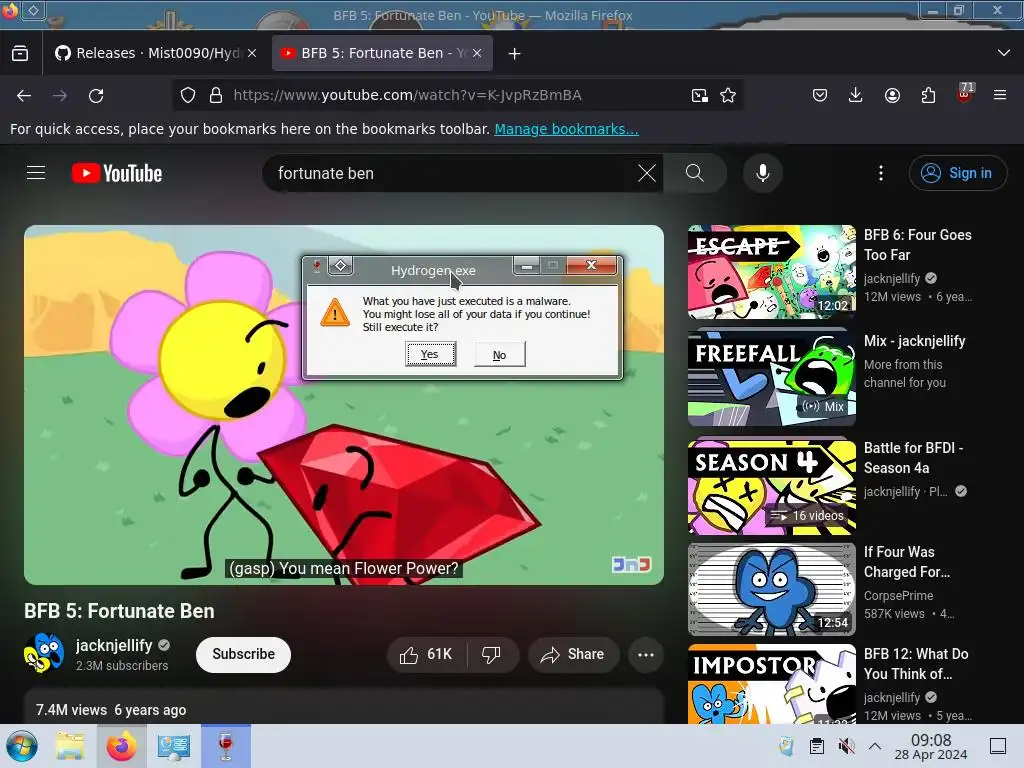Reload the current page
Viewport: 1024px width, 768px height.
pos(96,95)
